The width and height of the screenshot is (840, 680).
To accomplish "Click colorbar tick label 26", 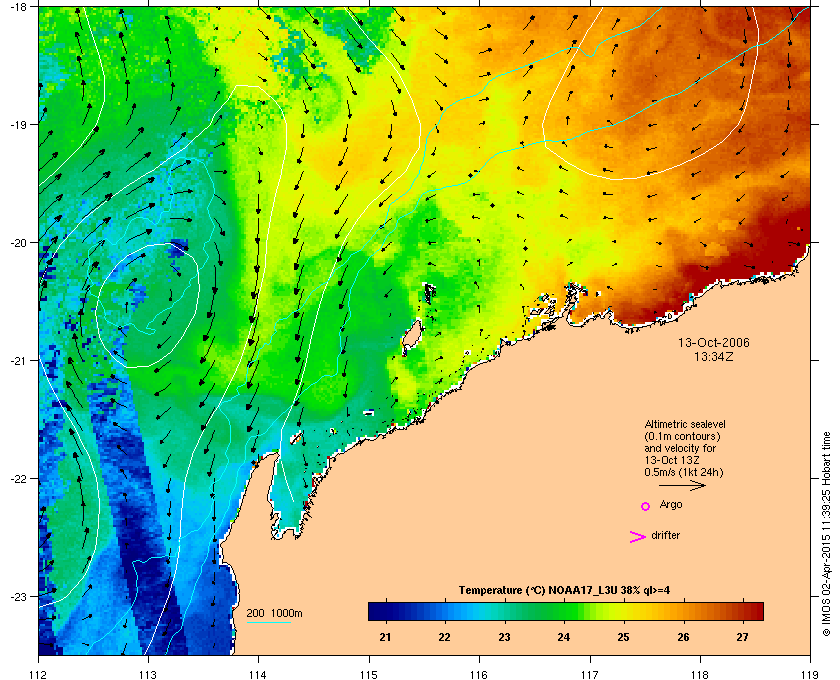I will coord(683,637).
